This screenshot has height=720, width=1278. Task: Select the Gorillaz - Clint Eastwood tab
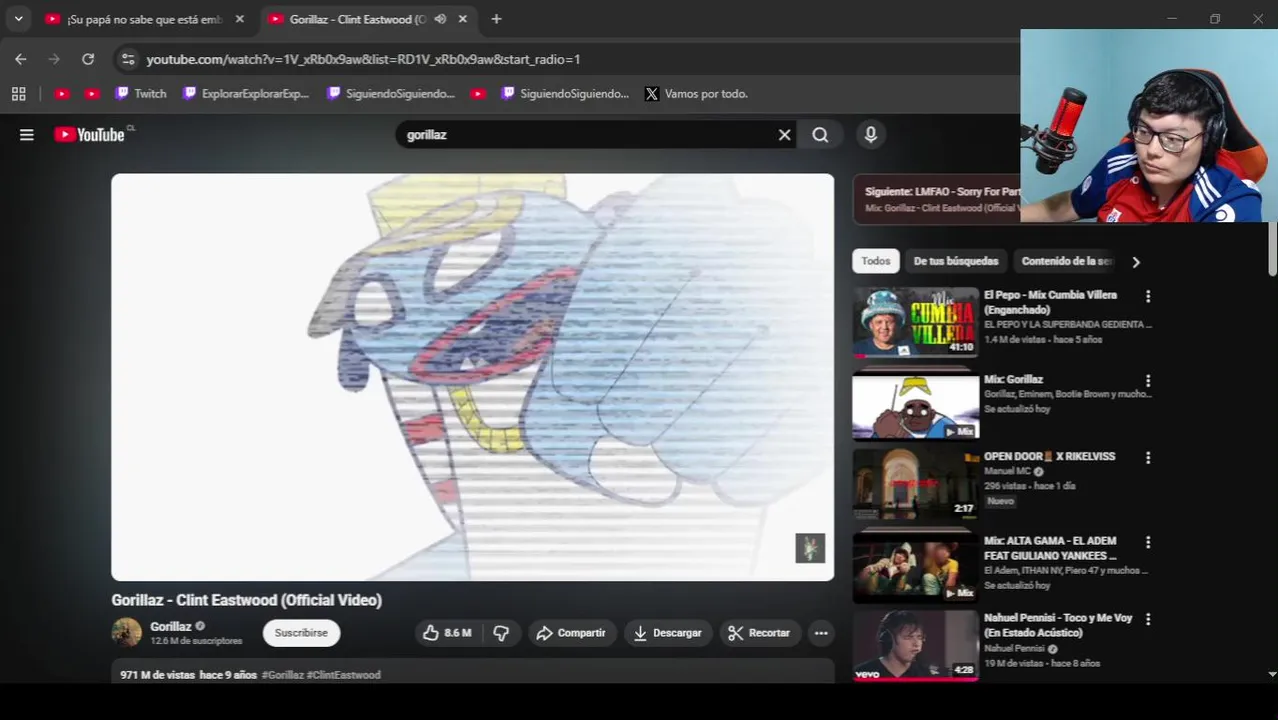click(x=357, y=19)
